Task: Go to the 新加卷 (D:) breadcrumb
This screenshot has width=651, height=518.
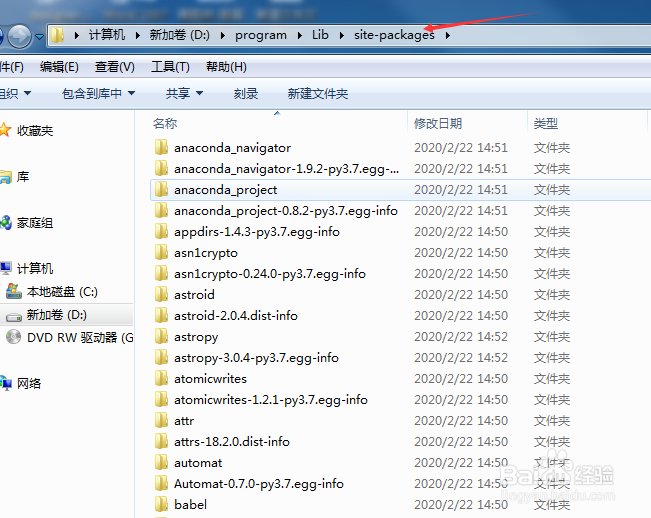Action: (180, 35)
